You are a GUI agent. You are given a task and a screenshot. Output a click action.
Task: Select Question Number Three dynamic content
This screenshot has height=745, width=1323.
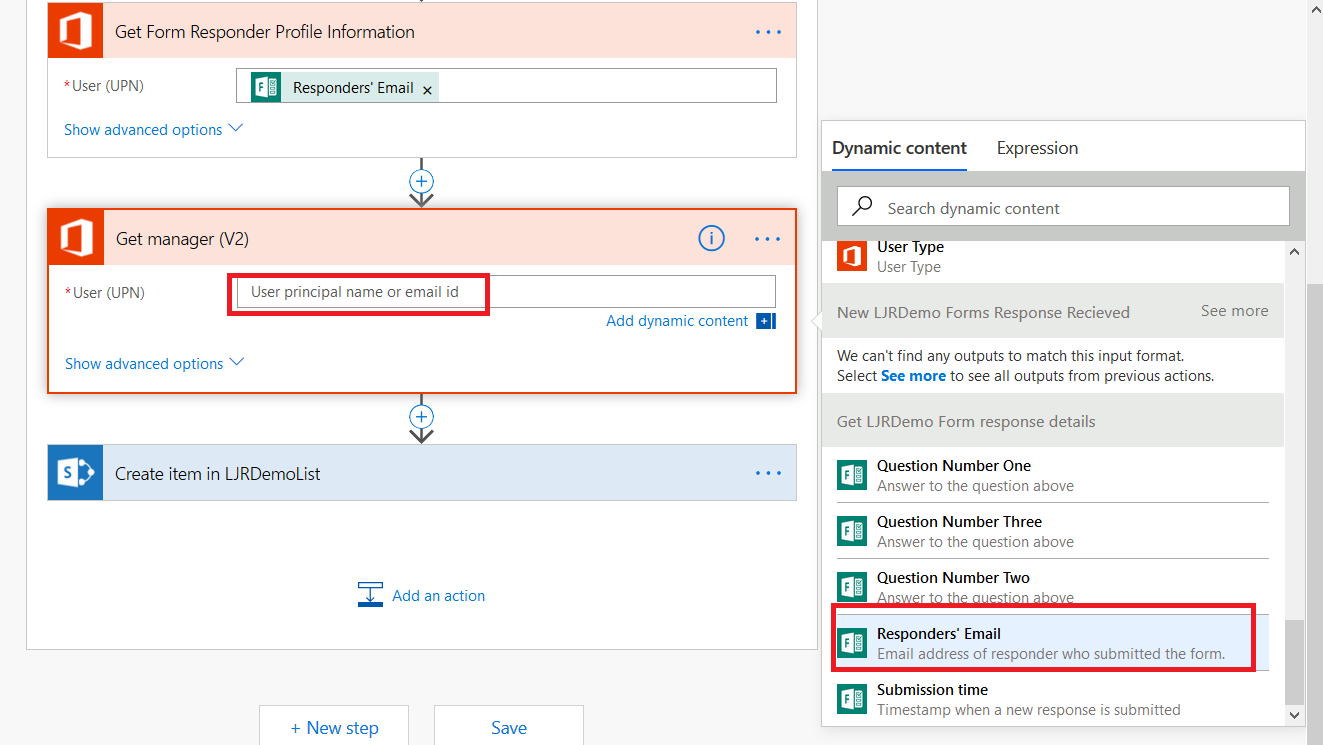point(1052,531)
